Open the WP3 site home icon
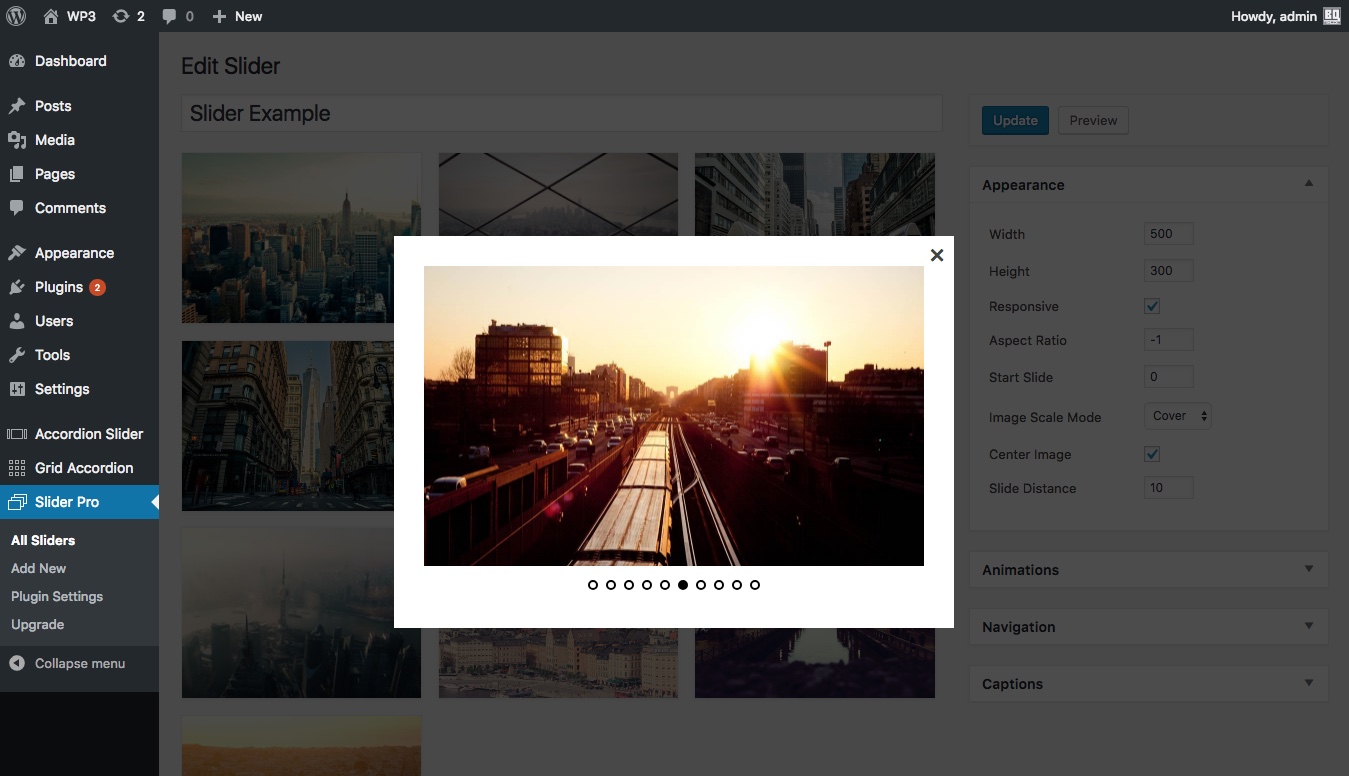 (x=51, y=16)
